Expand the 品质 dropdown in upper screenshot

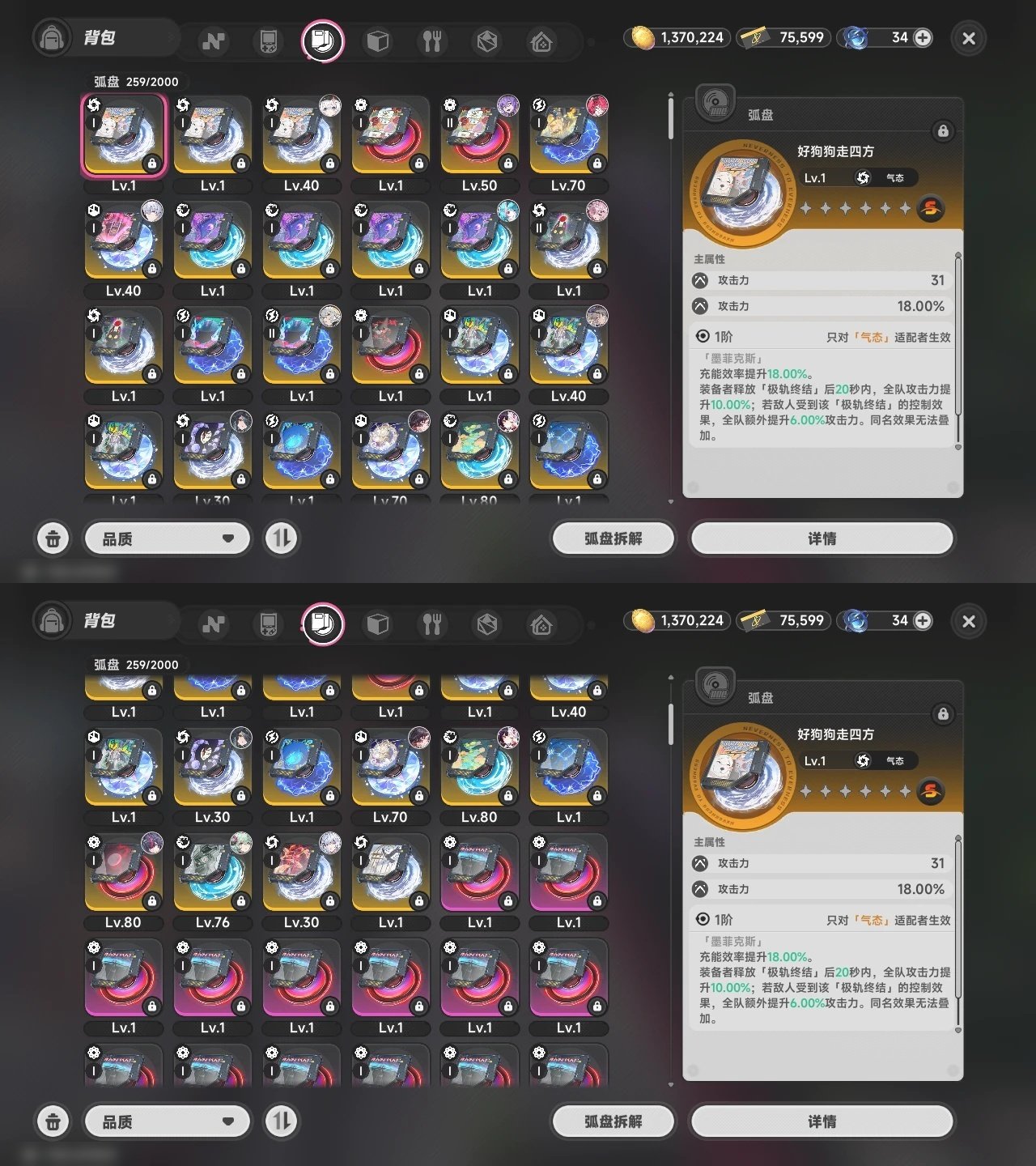pos(168,538)
